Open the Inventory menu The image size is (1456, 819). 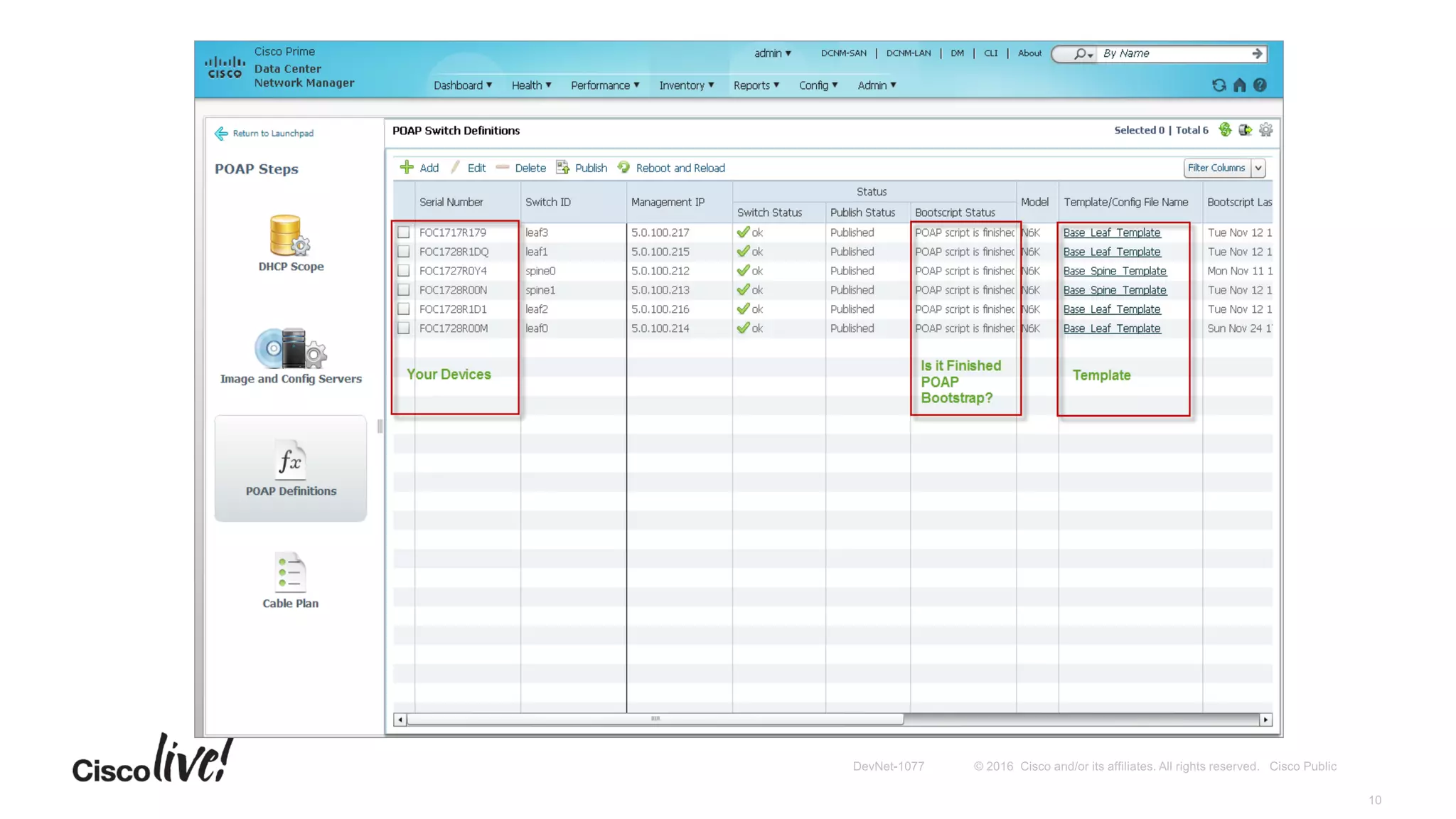pyautogui.click(x=686, y=85)
